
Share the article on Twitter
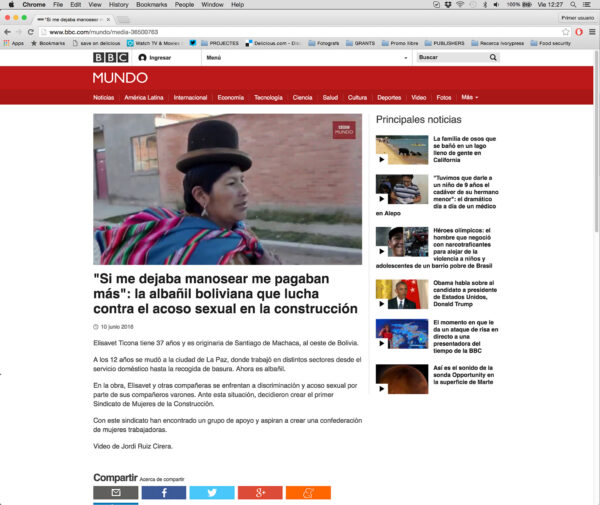point(211,493)
